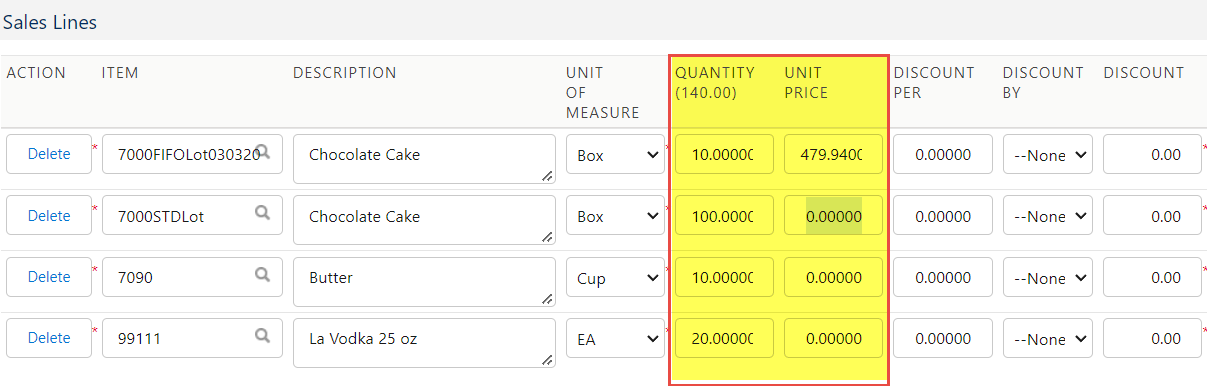Delete the Butter sales line
1207x386 pixels.
pos(49,277)
